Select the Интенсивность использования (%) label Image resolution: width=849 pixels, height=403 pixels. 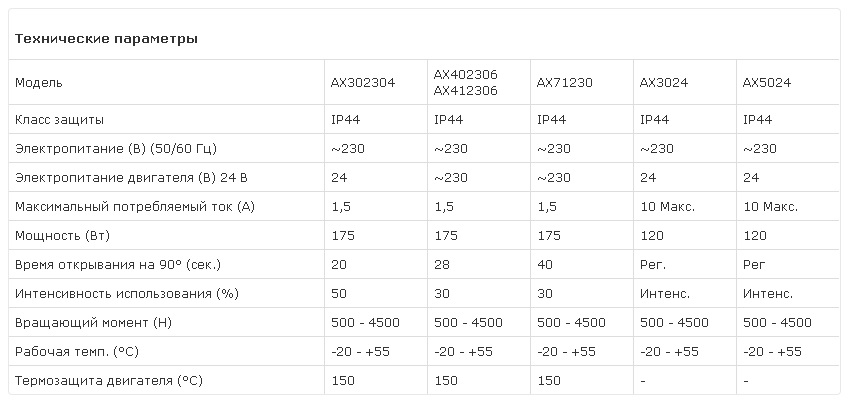pyautogui.click(x=127, y=294)
